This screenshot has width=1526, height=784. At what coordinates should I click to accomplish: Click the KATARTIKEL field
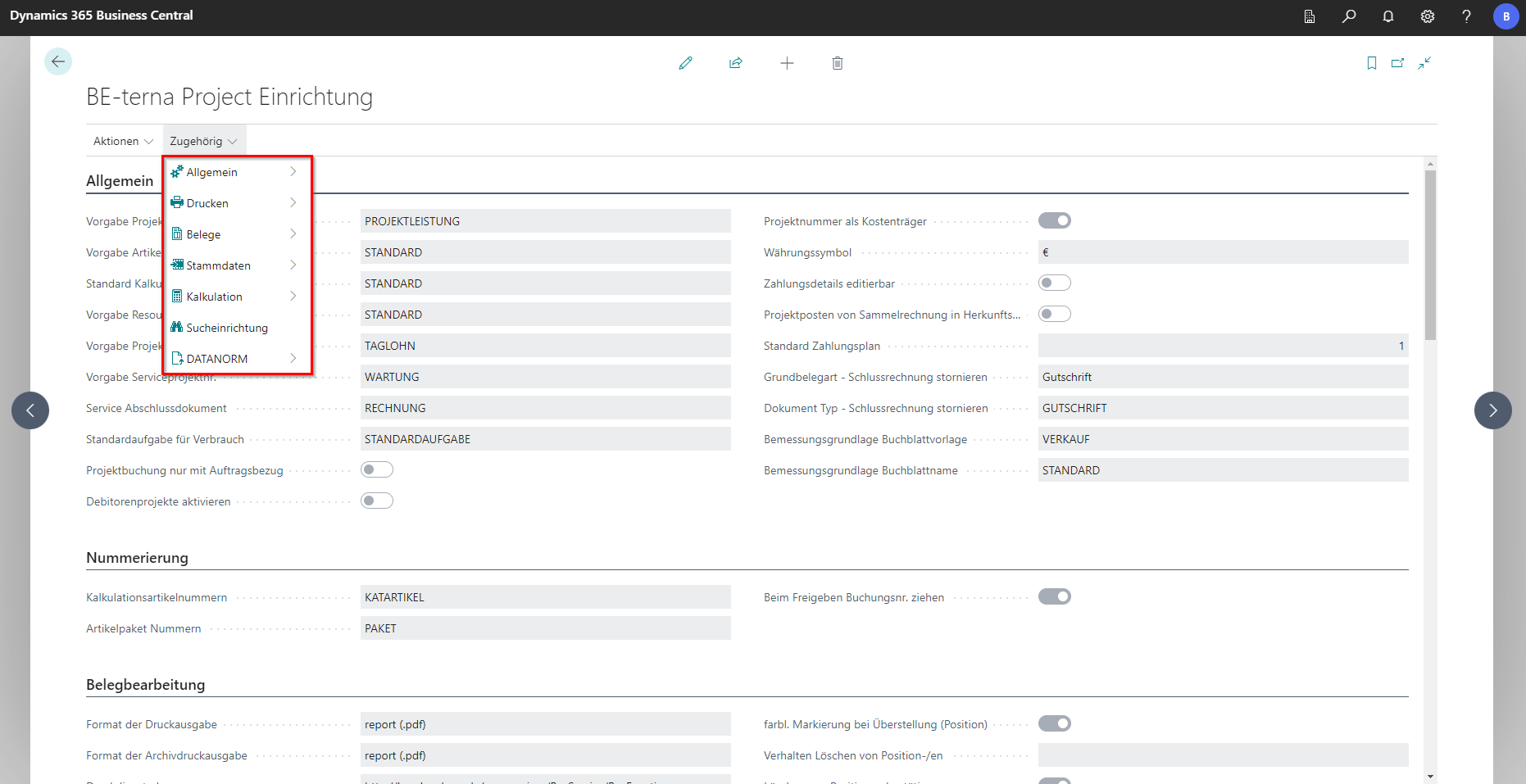(x=546, y=597)
